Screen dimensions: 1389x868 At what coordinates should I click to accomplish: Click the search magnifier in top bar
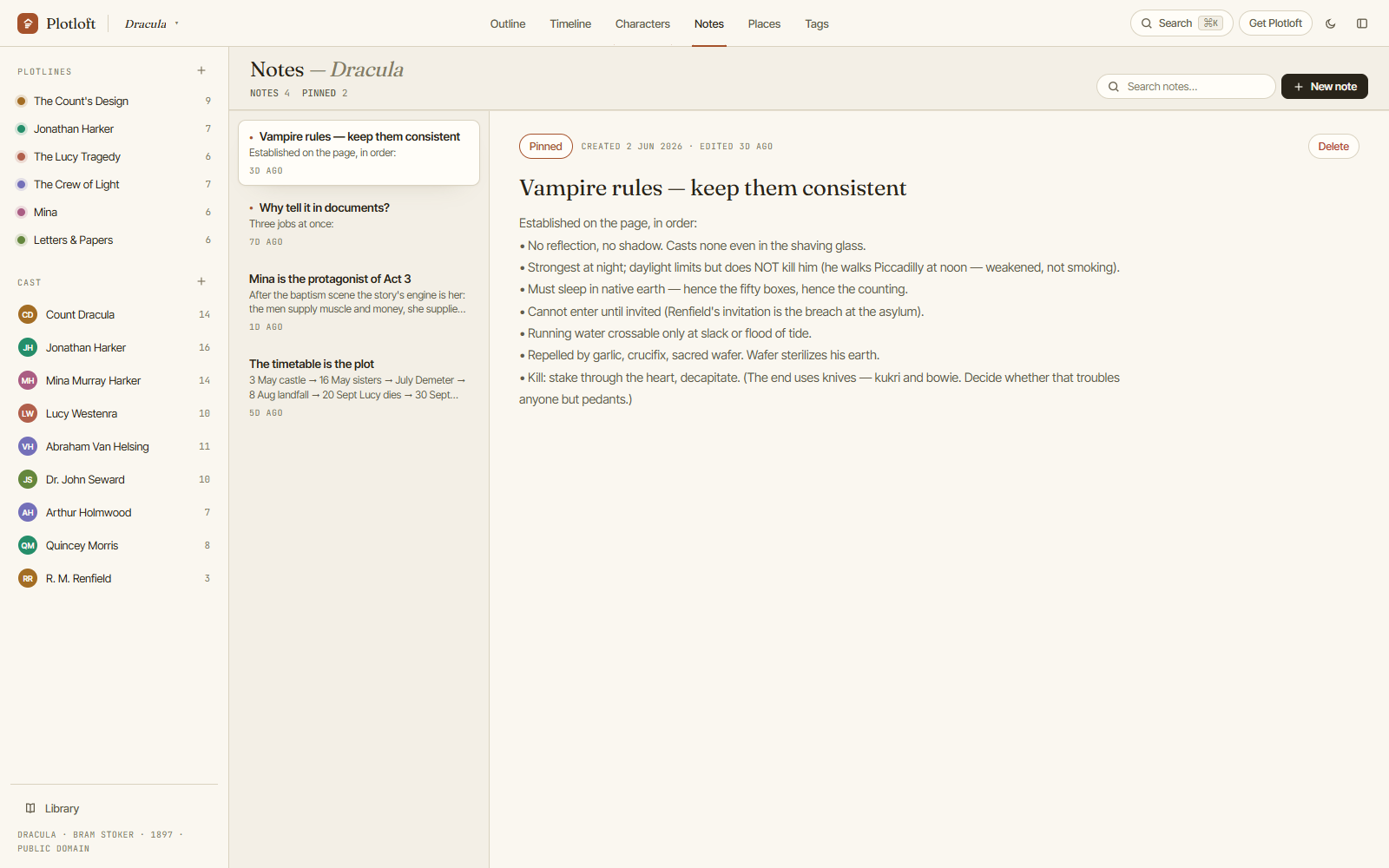(1147, 23)
